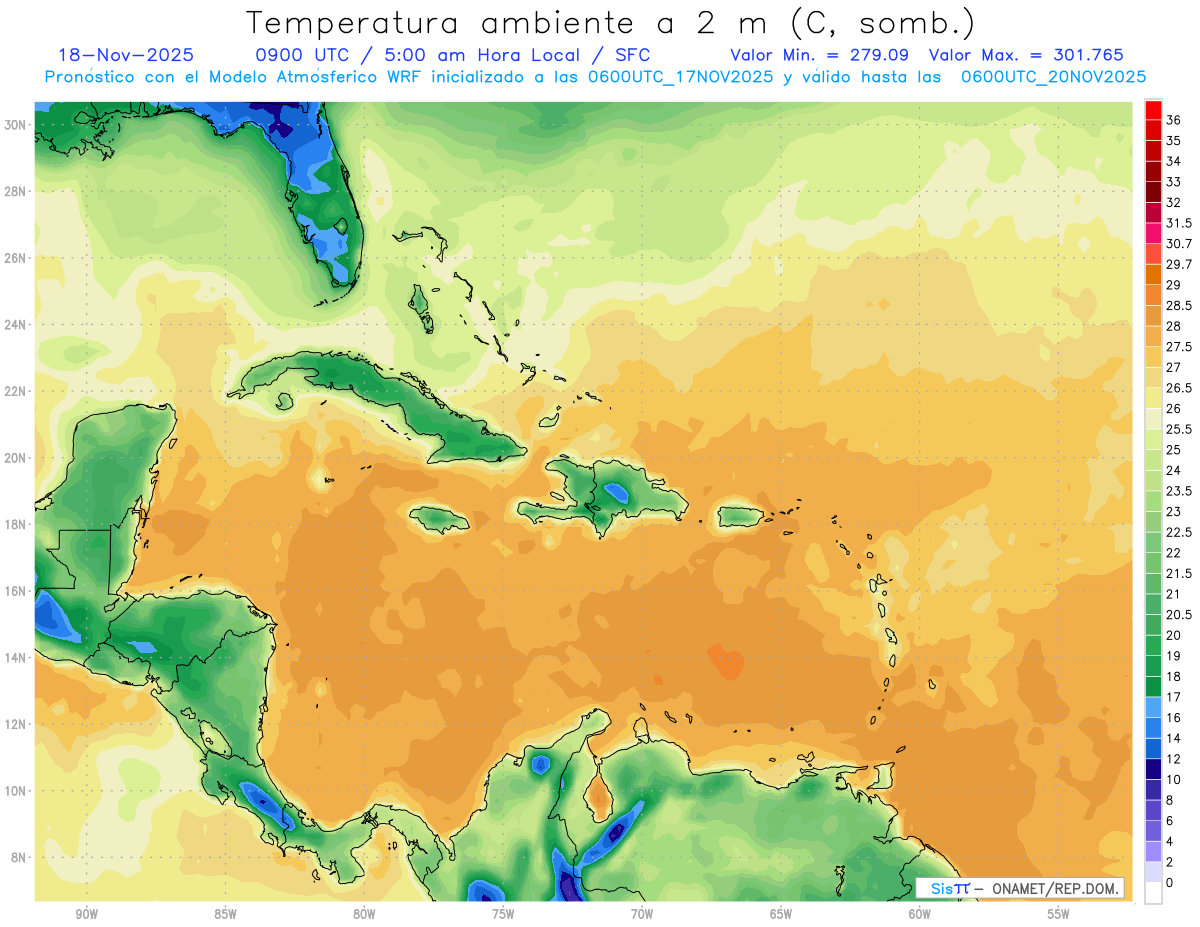1200x927 pixels.
Task: Click the SisTT ONAMET/REP.DOM. logo box
Action: (1020, 888)
